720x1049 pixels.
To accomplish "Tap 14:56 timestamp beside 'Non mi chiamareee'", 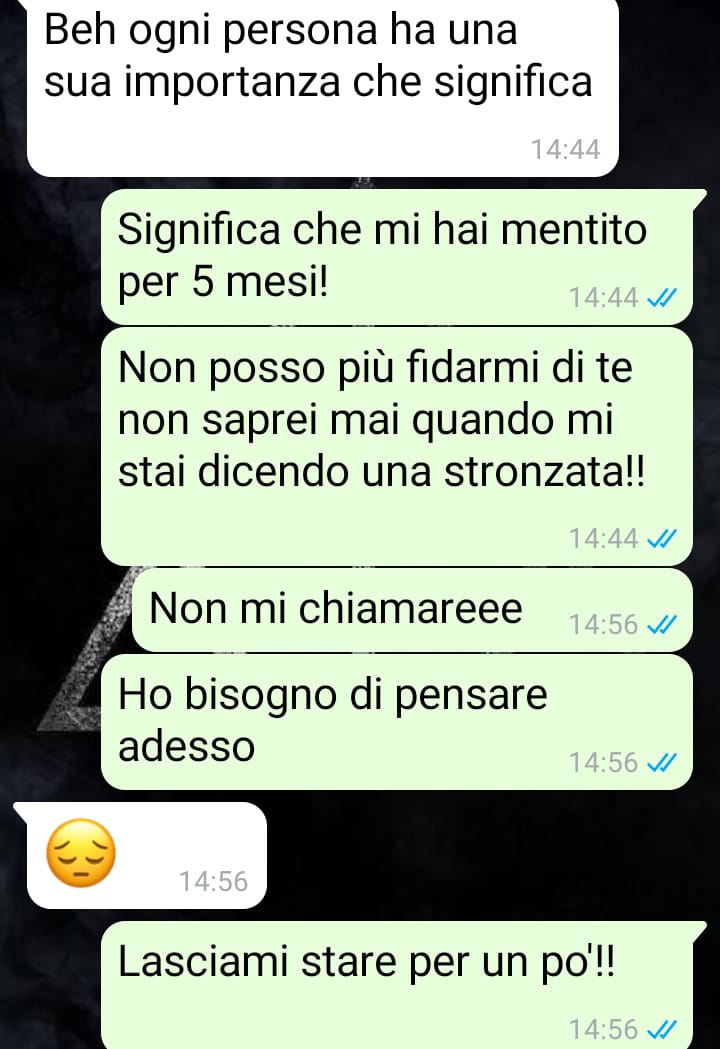I will pyautogui.click(x=604, y=624).
